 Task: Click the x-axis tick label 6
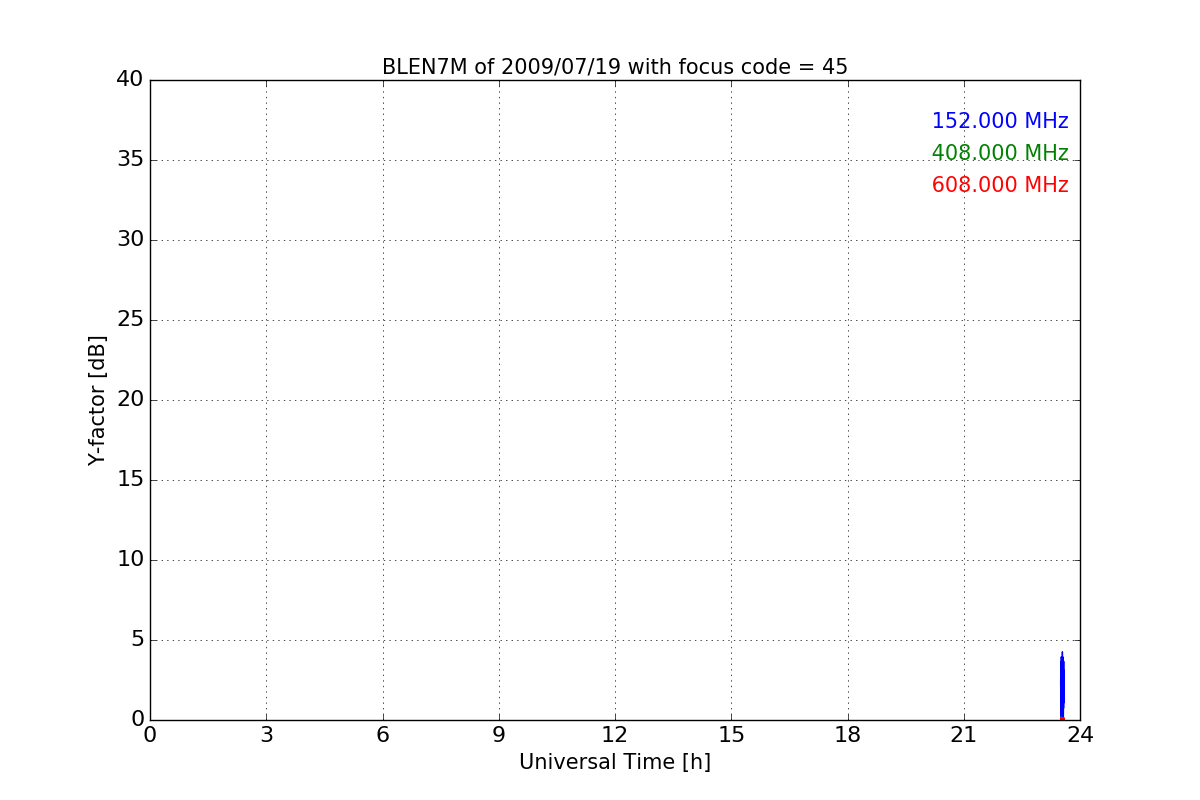click(x=382, y=735)
